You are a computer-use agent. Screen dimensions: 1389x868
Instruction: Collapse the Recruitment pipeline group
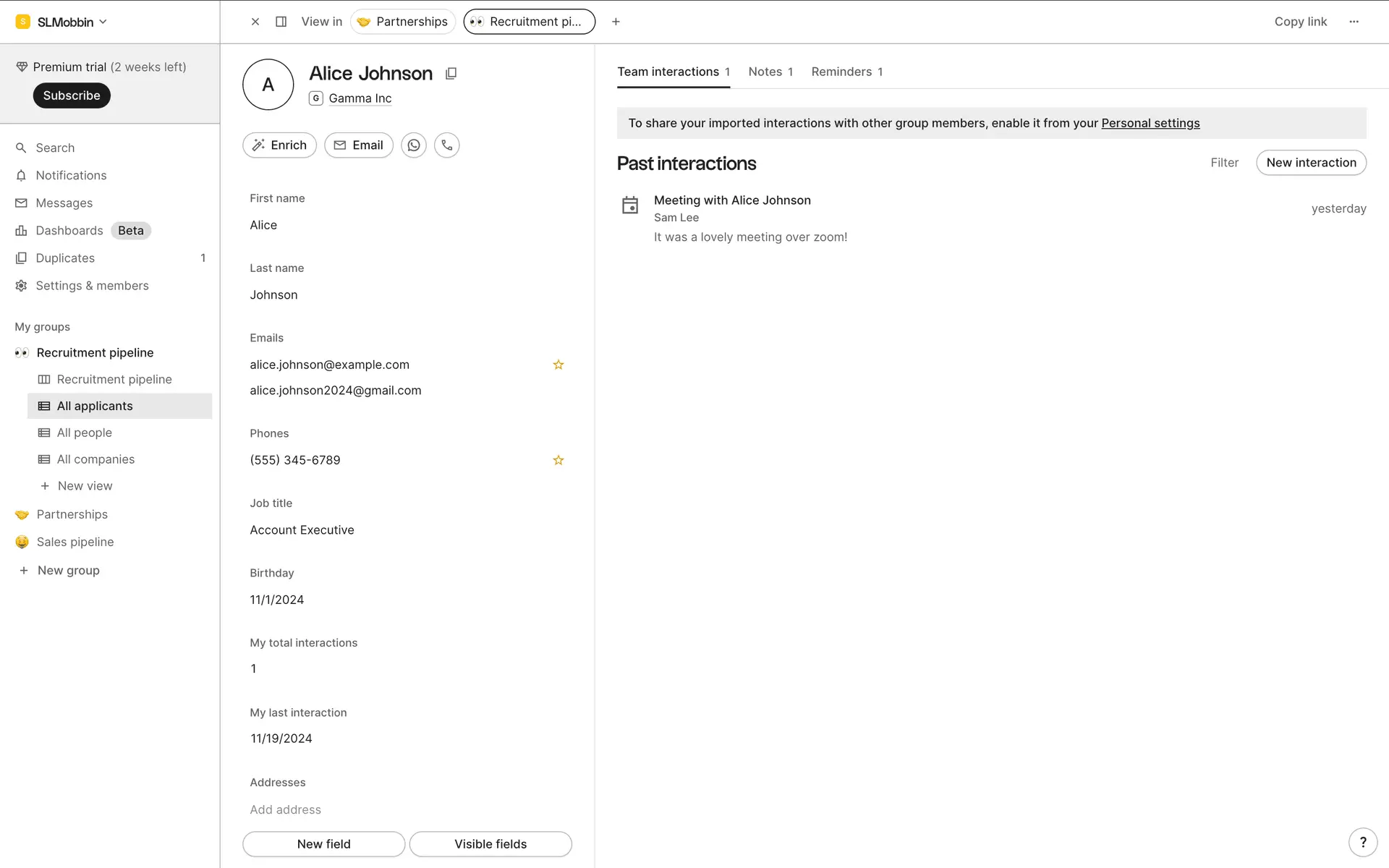pyautogui.click(x=95, y=353)
